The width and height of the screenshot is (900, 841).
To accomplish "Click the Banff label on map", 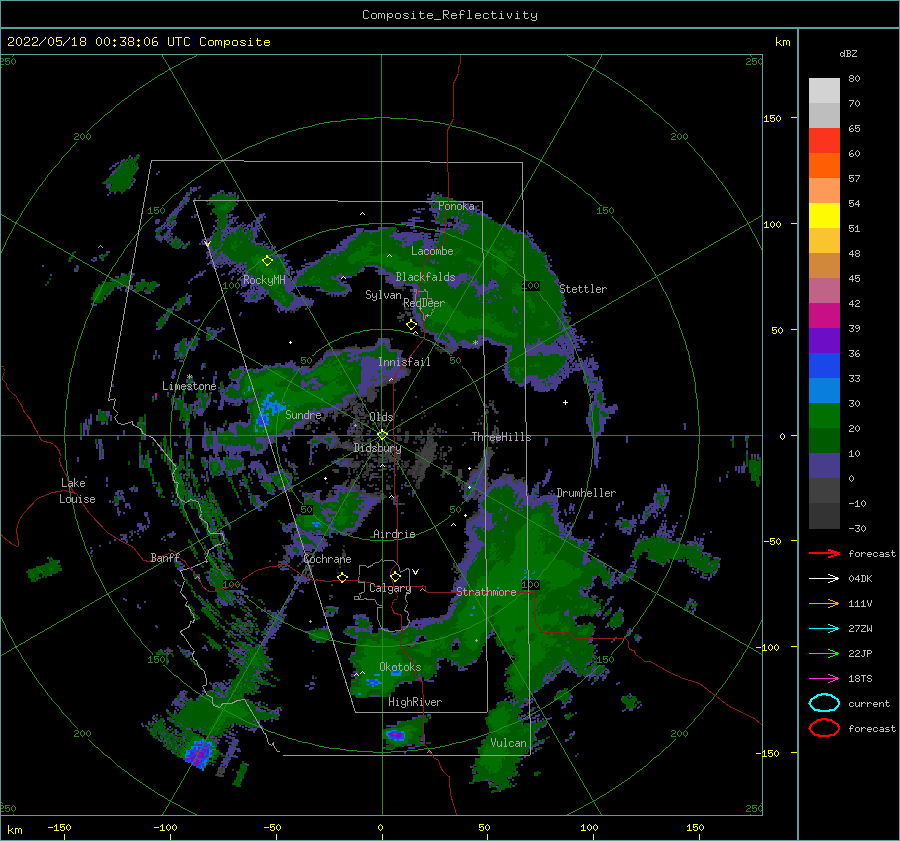I will click(165, 557).
